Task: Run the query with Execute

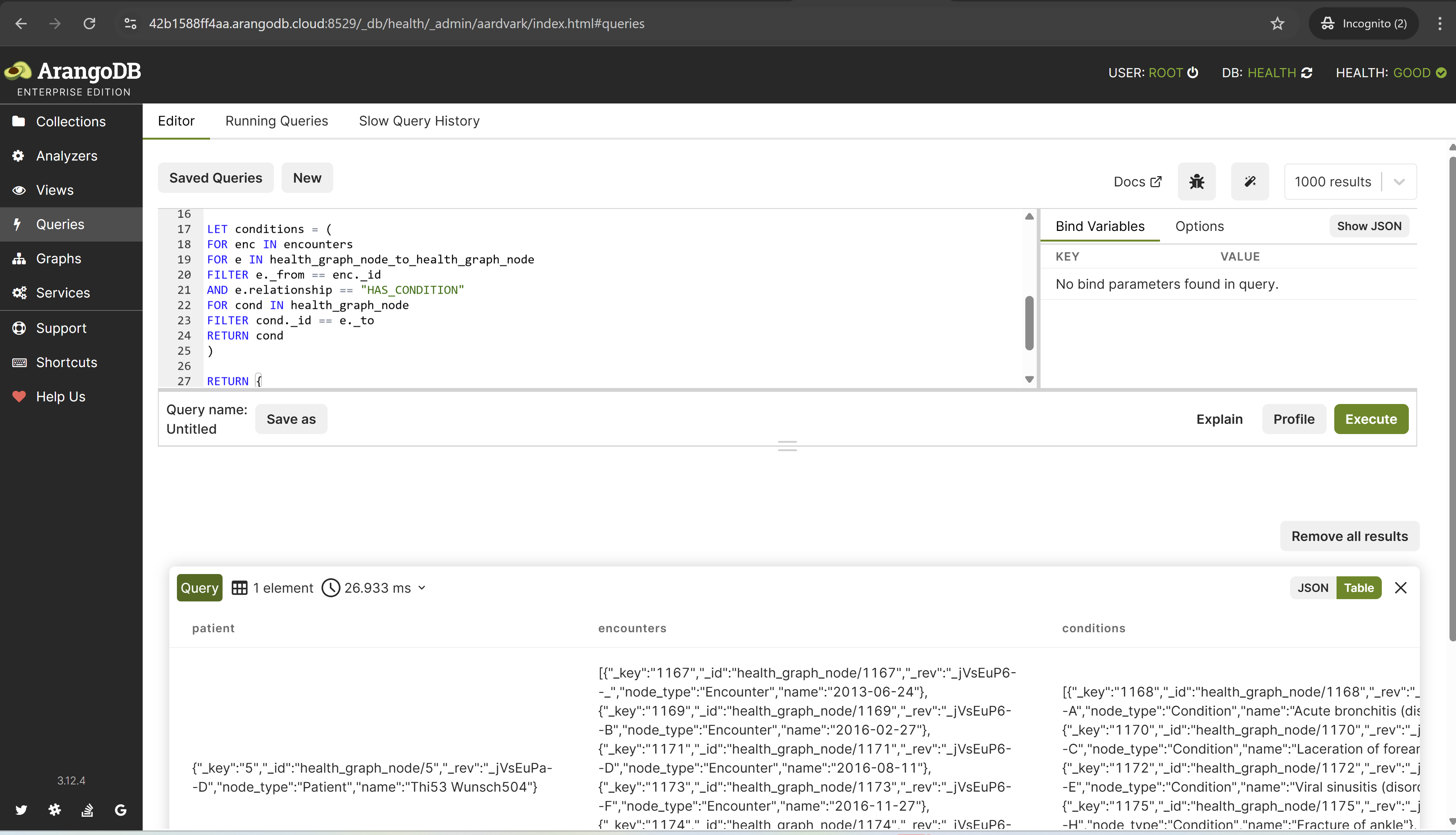Action: click(x=1370, y=419)
